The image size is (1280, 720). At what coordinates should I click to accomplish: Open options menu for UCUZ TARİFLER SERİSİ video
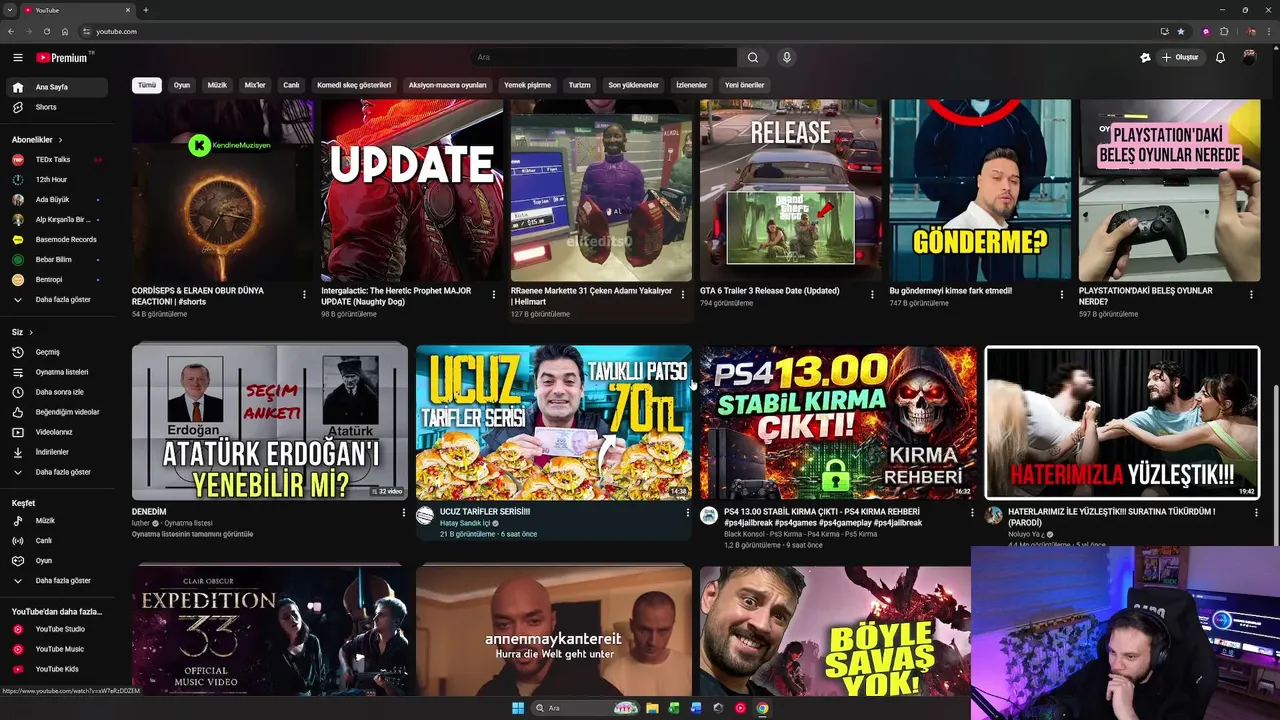687,513
